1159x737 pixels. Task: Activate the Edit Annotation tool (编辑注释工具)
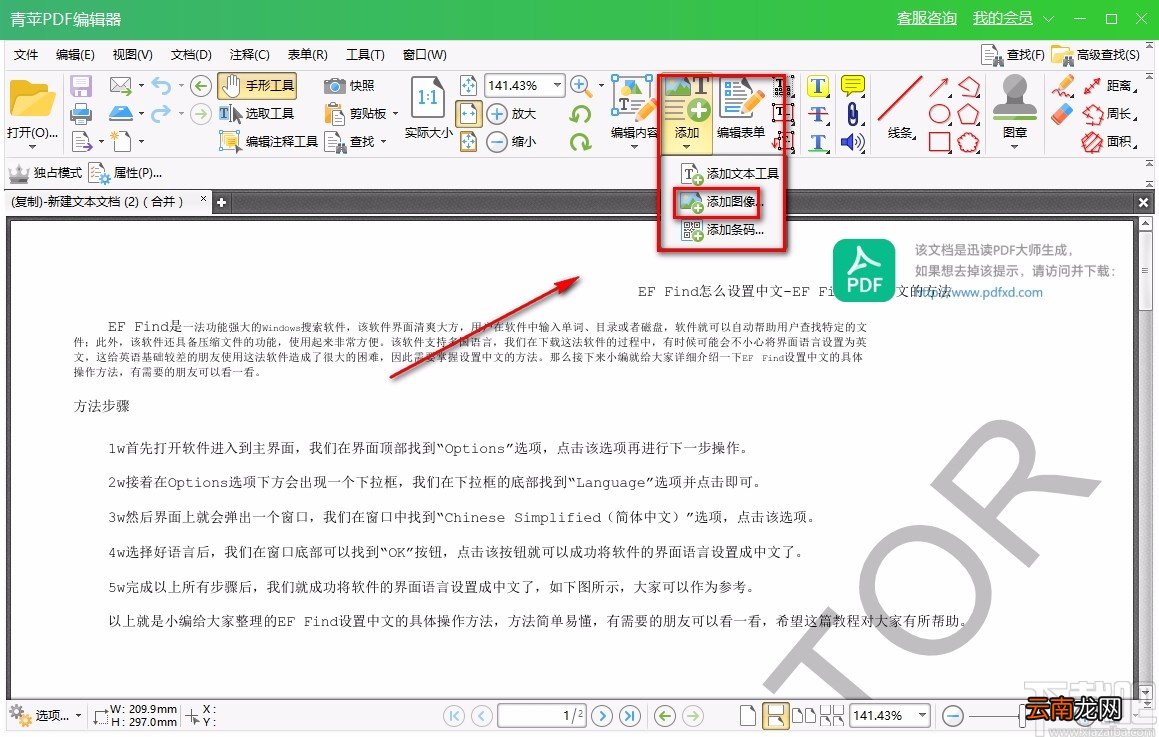(269, 141)
